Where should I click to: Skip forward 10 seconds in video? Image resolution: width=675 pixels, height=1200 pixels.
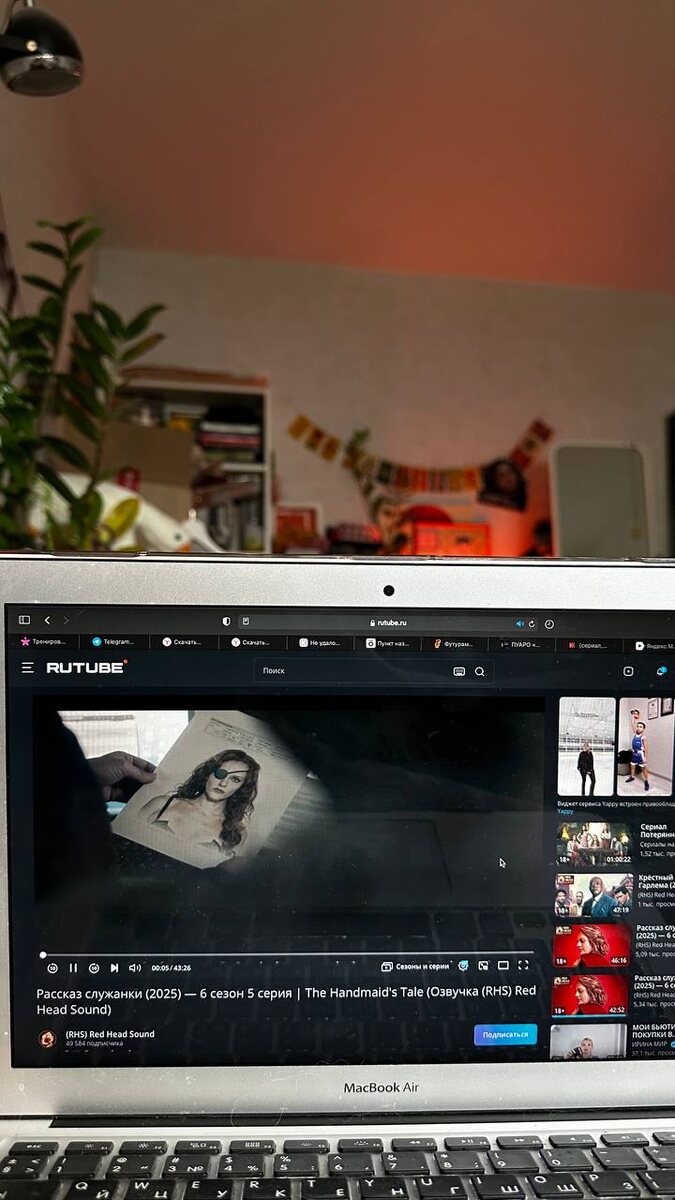[94, 968]
